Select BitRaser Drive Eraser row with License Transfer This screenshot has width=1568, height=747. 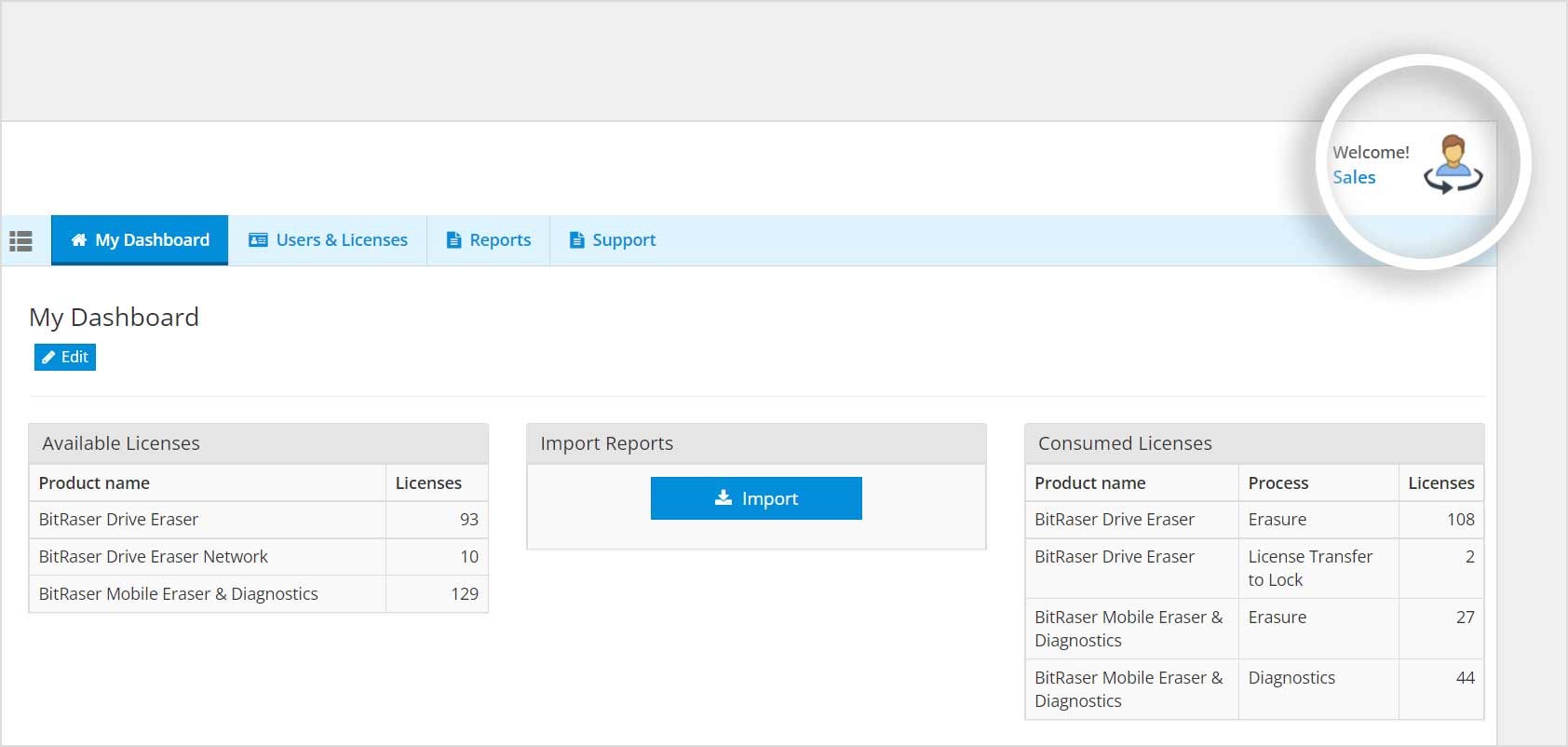pyautogui.click(x=1254, y=568)
